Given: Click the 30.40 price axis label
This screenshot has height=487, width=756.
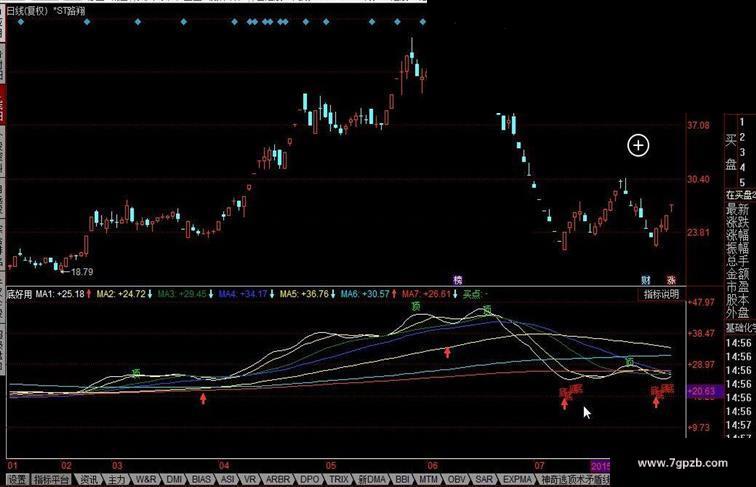Looking at the screenshot, I should (698, 179).
